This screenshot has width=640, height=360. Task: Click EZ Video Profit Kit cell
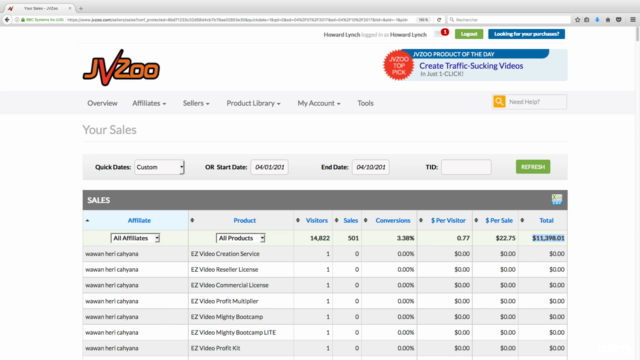tap(241, 348)
